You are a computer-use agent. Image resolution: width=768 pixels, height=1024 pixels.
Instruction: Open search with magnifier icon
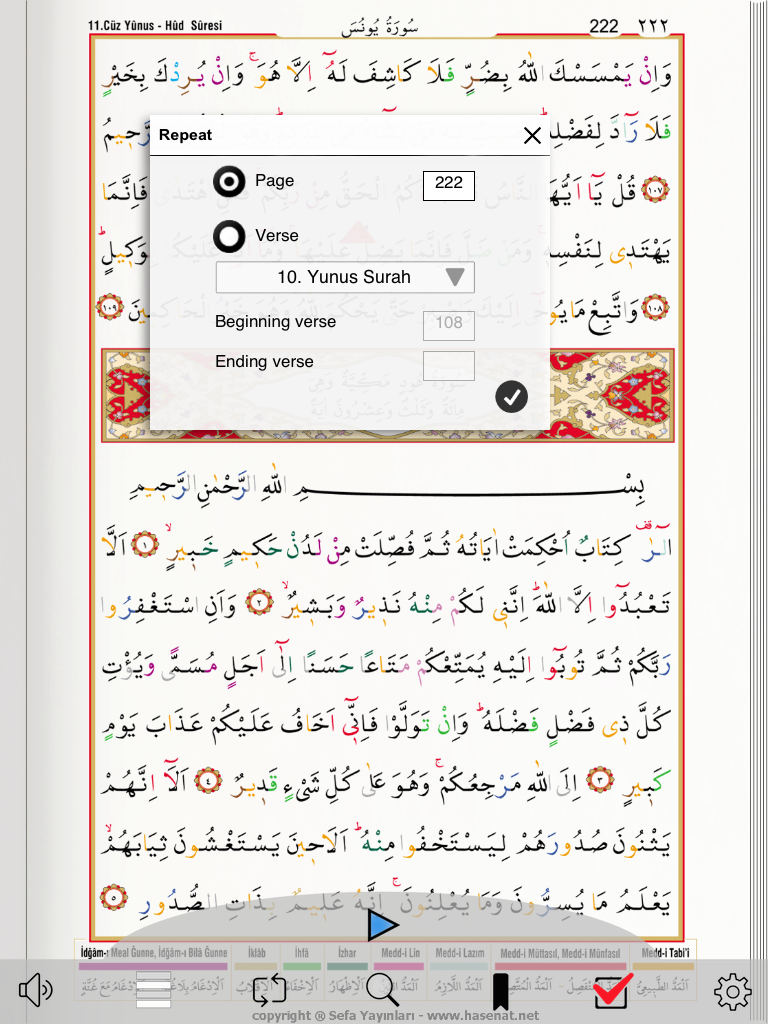pos(383,989)
